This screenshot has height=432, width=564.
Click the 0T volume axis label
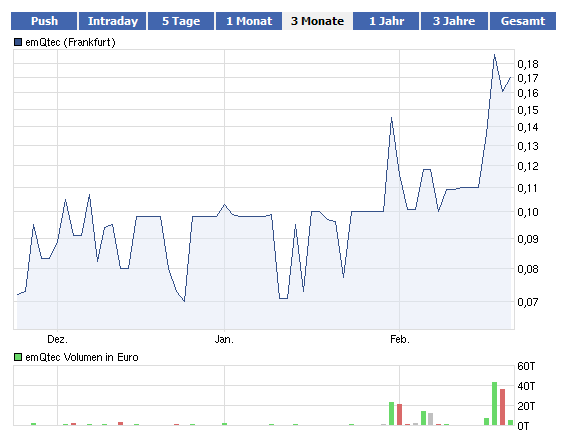[x=523, y=426]
